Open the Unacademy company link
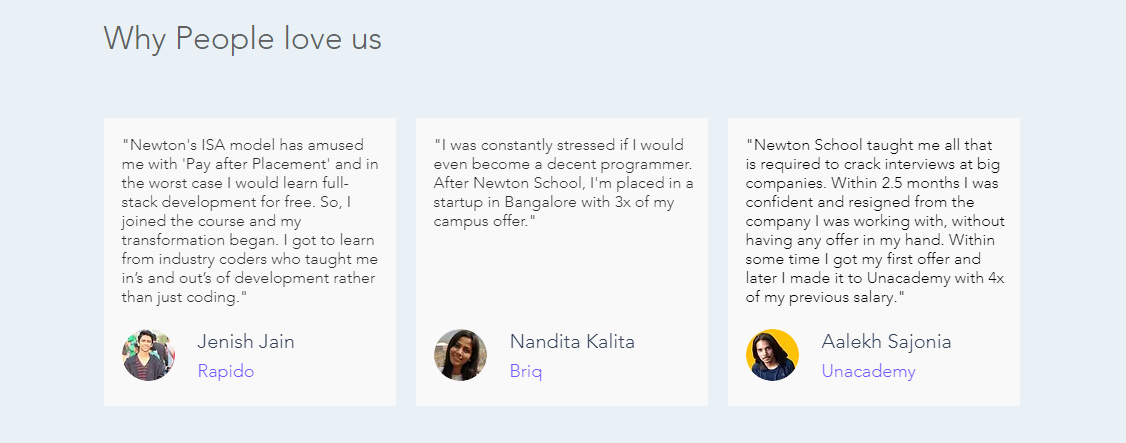The width and height of the screenshot is (1126, 443). click(868, 371)
